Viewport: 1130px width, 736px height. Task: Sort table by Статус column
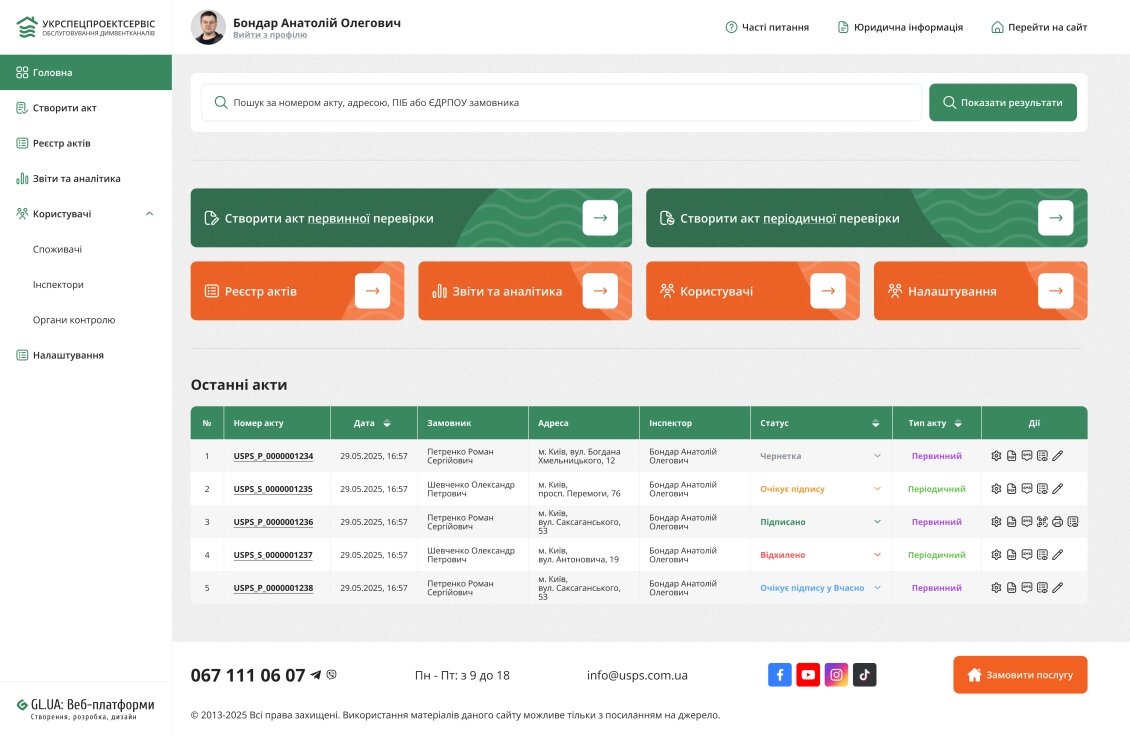876,423
